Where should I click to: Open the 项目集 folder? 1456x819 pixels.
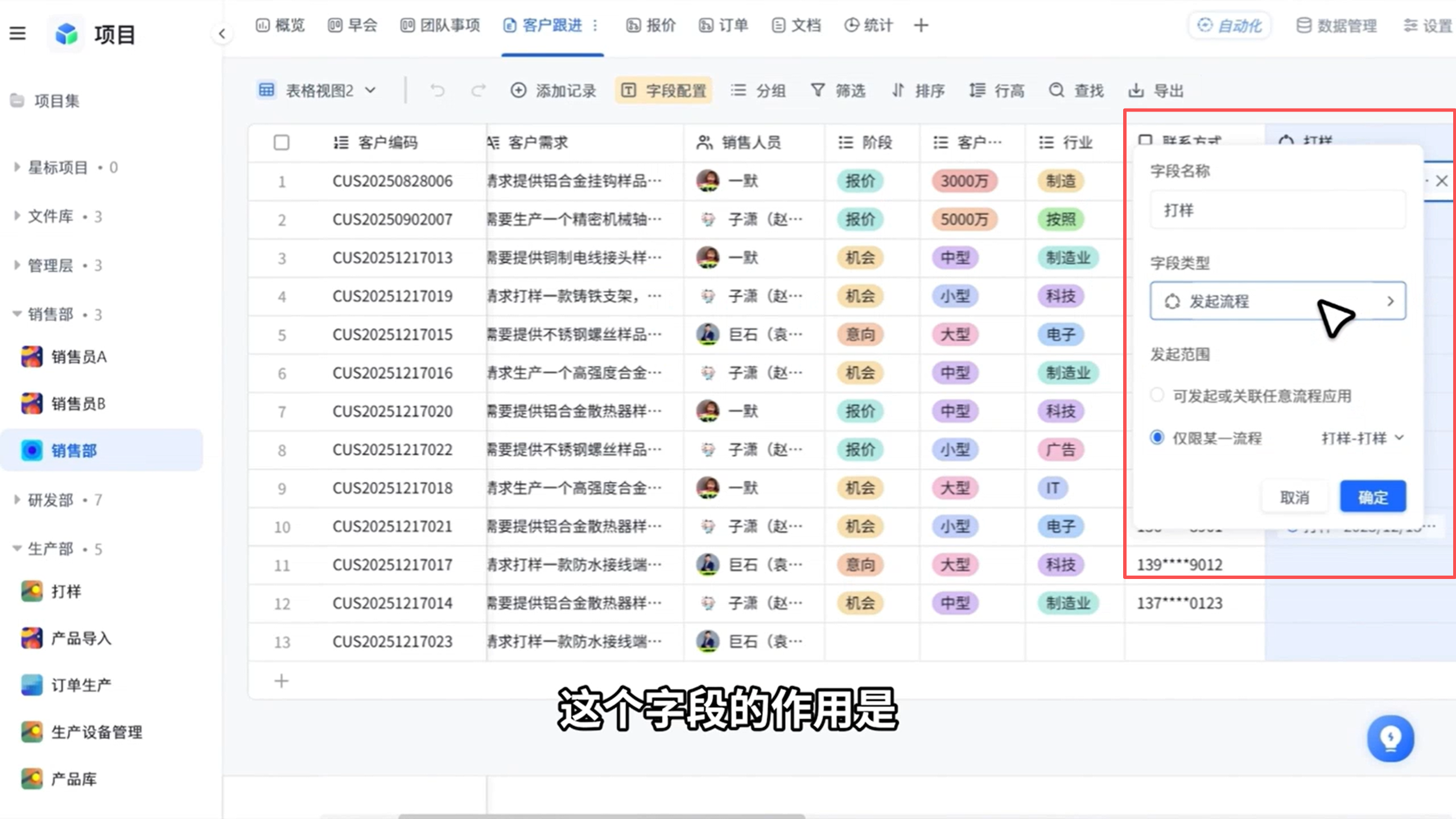[46, 101]
